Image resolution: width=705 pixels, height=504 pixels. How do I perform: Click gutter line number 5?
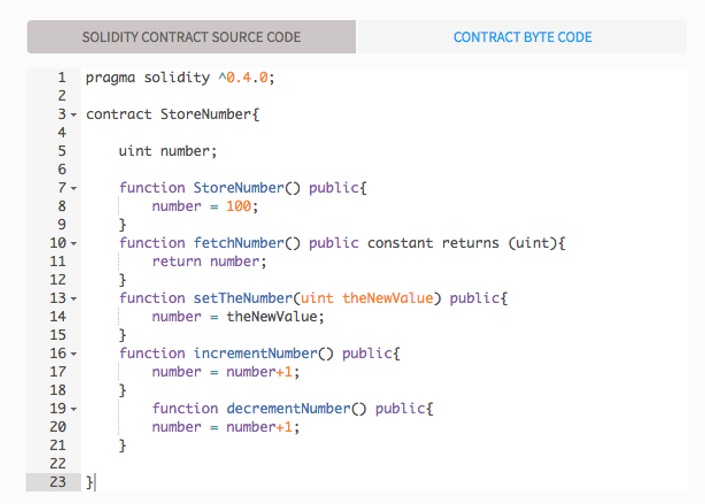(x=62, y=151)
